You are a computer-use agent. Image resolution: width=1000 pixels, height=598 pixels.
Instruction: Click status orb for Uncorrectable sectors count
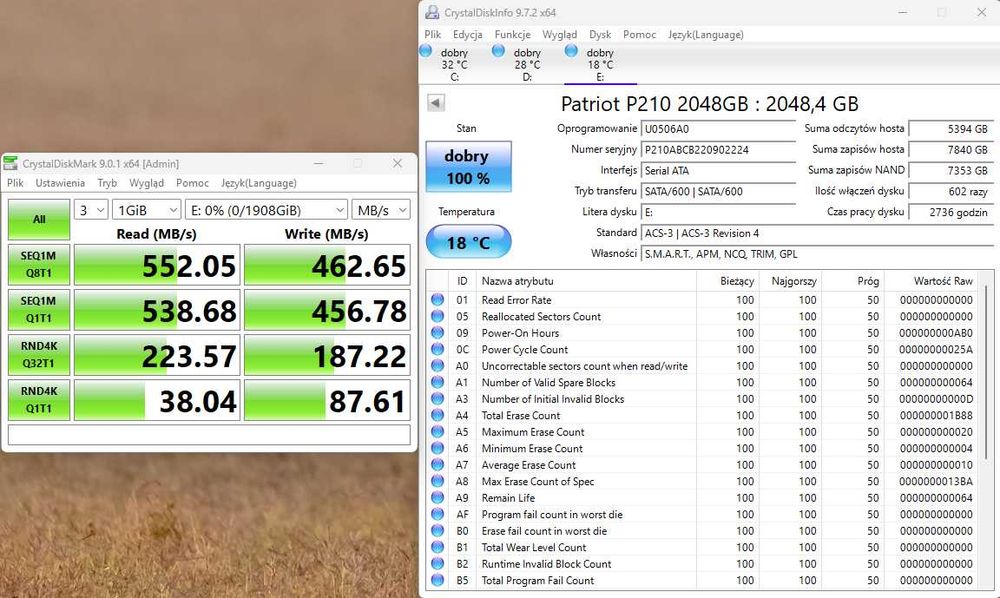pyautogui.click(x=438, y=366)
